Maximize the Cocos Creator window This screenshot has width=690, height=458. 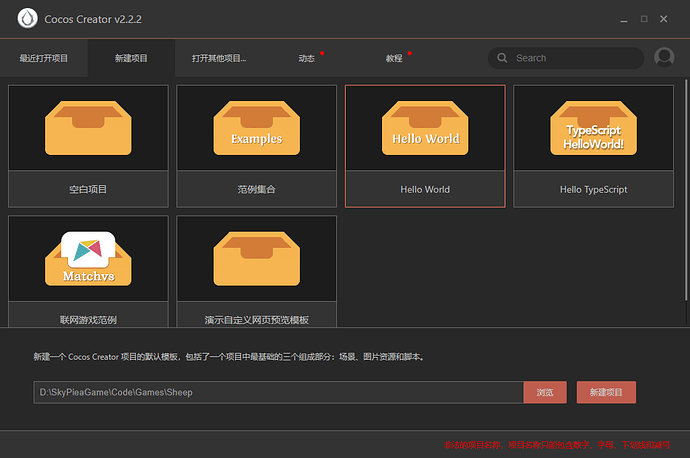(x=644, y=19)
